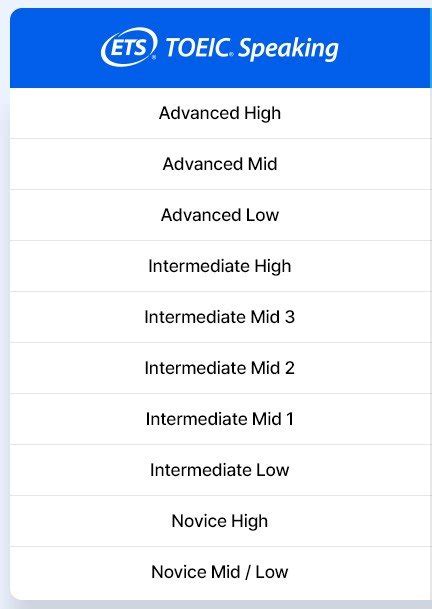Click the TOEIC word in banner
Image resolution: width=432 pixels, height=609 pixels.
(199, 47)
